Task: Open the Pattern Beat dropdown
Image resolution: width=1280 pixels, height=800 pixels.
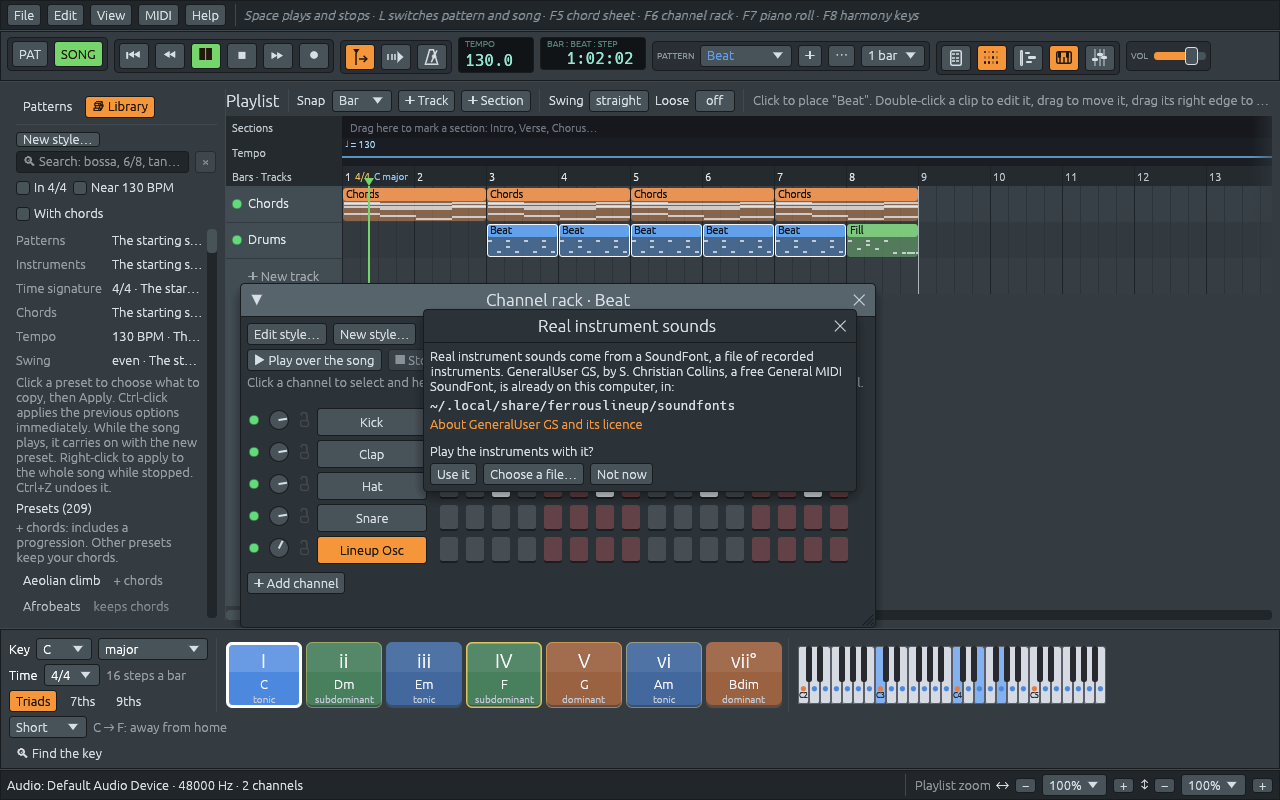Action: 746,56
